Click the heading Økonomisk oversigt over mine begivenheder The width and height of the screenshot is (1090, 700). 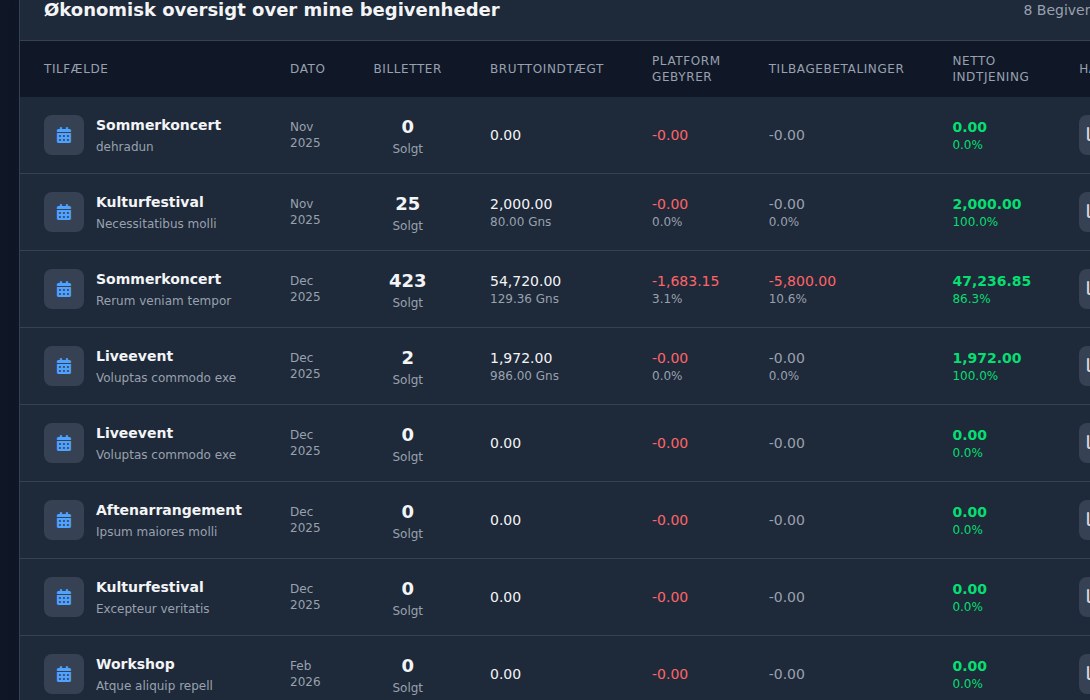pyautogui.click(x=272, y=10)
